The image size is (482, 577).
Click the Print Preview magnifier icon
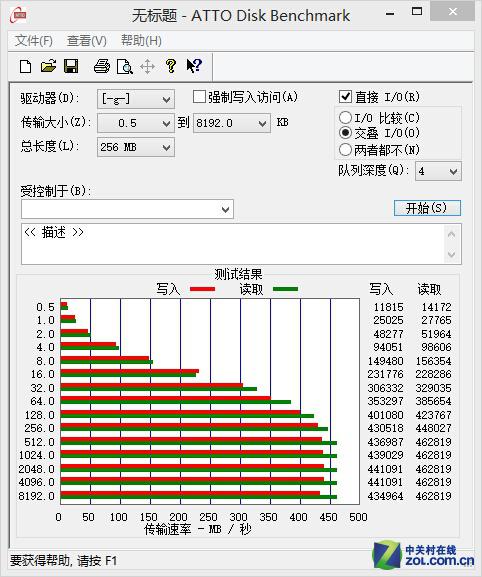[124, 67]
